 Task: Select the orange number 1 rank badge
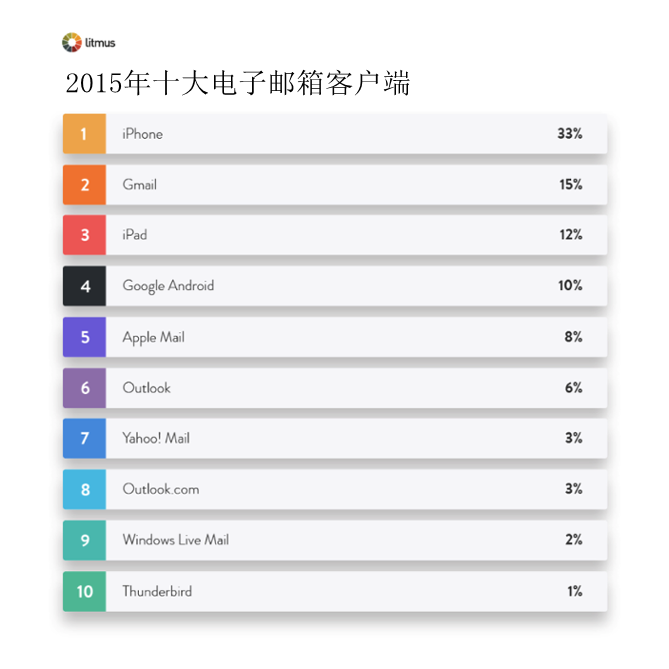84,134
